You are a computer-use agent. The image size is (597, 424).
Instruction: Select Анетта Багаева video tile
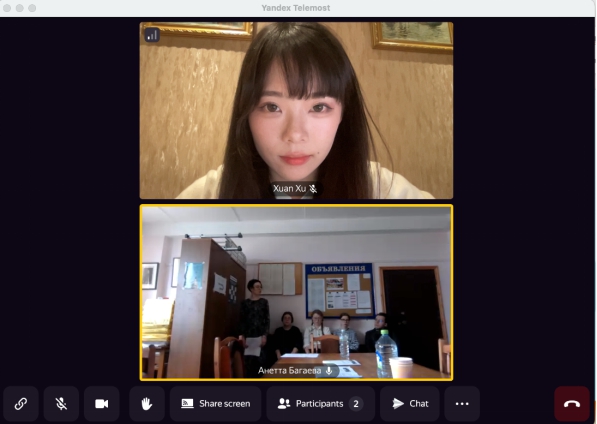(x=296, y=292)
